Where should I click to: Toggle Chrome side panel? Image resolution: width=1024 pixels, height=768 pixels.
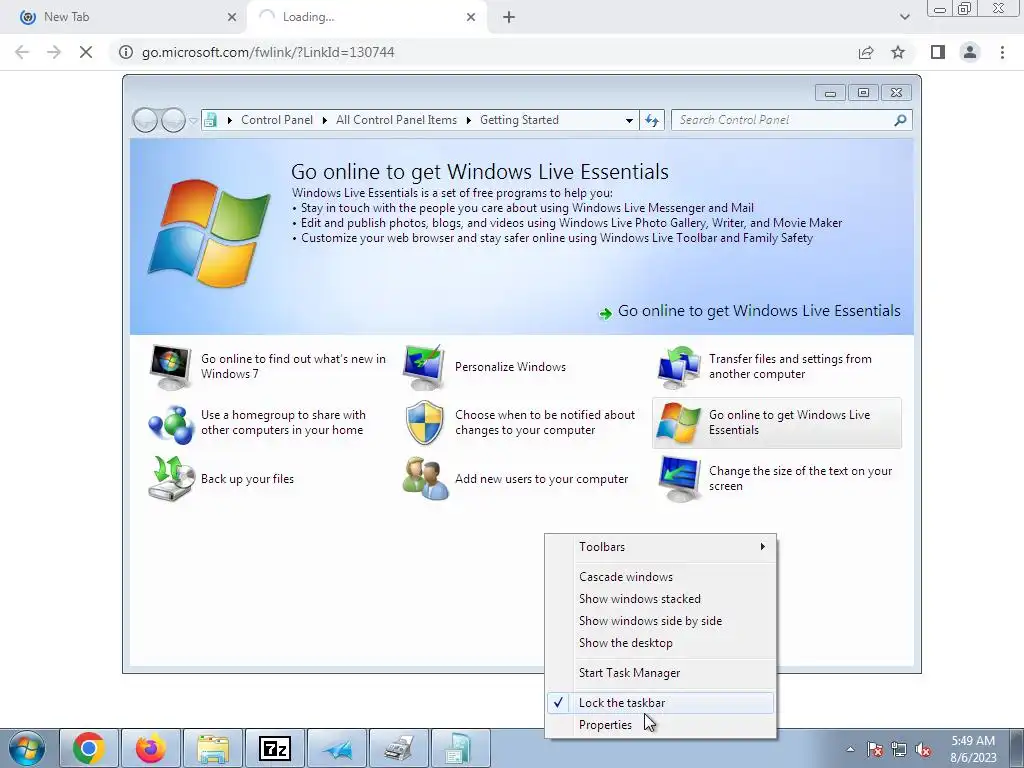(938, 52)
